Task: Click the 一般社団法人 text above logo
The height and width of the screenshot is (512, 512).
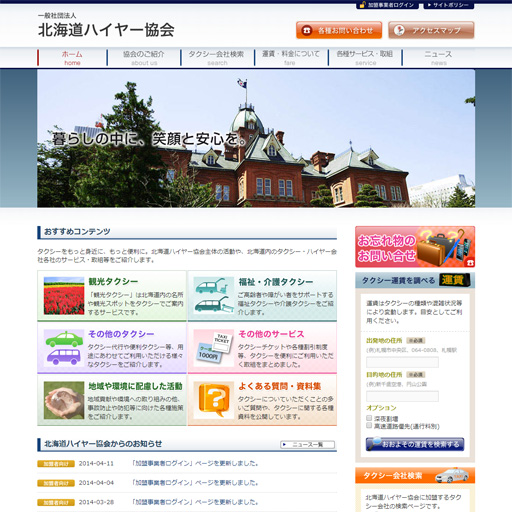Action: point(57,15)
